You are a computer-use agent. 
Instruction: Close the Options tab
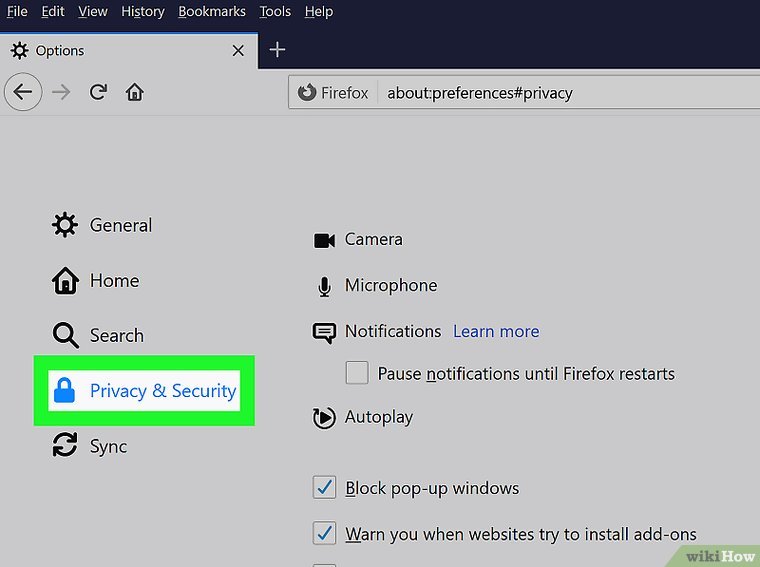click(238, 50)
